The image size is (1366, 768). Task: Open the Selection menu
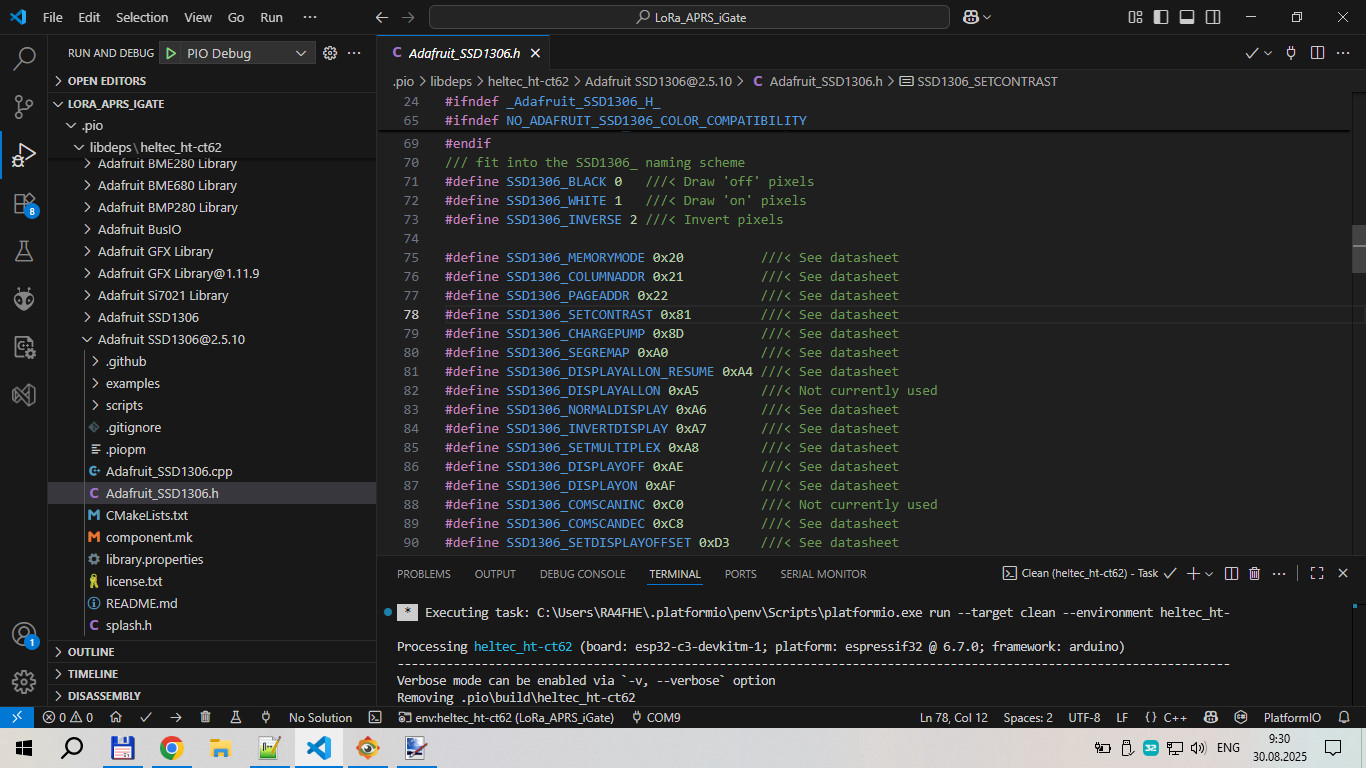142,17
